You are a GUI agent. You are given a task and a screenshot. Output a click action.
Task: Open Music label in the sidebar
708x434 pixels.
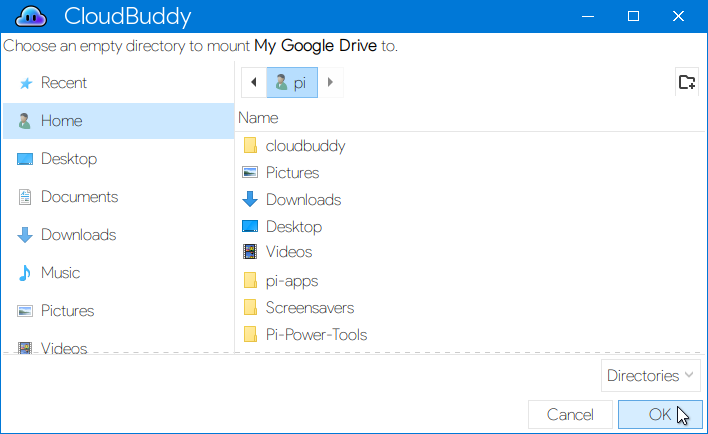pos(61,273)
